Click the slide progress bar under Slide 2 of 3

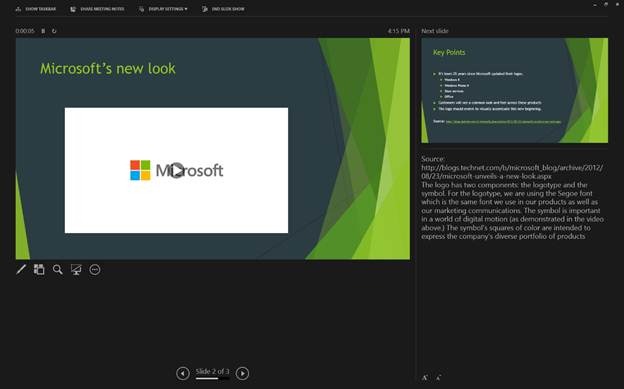pos(213,378)
